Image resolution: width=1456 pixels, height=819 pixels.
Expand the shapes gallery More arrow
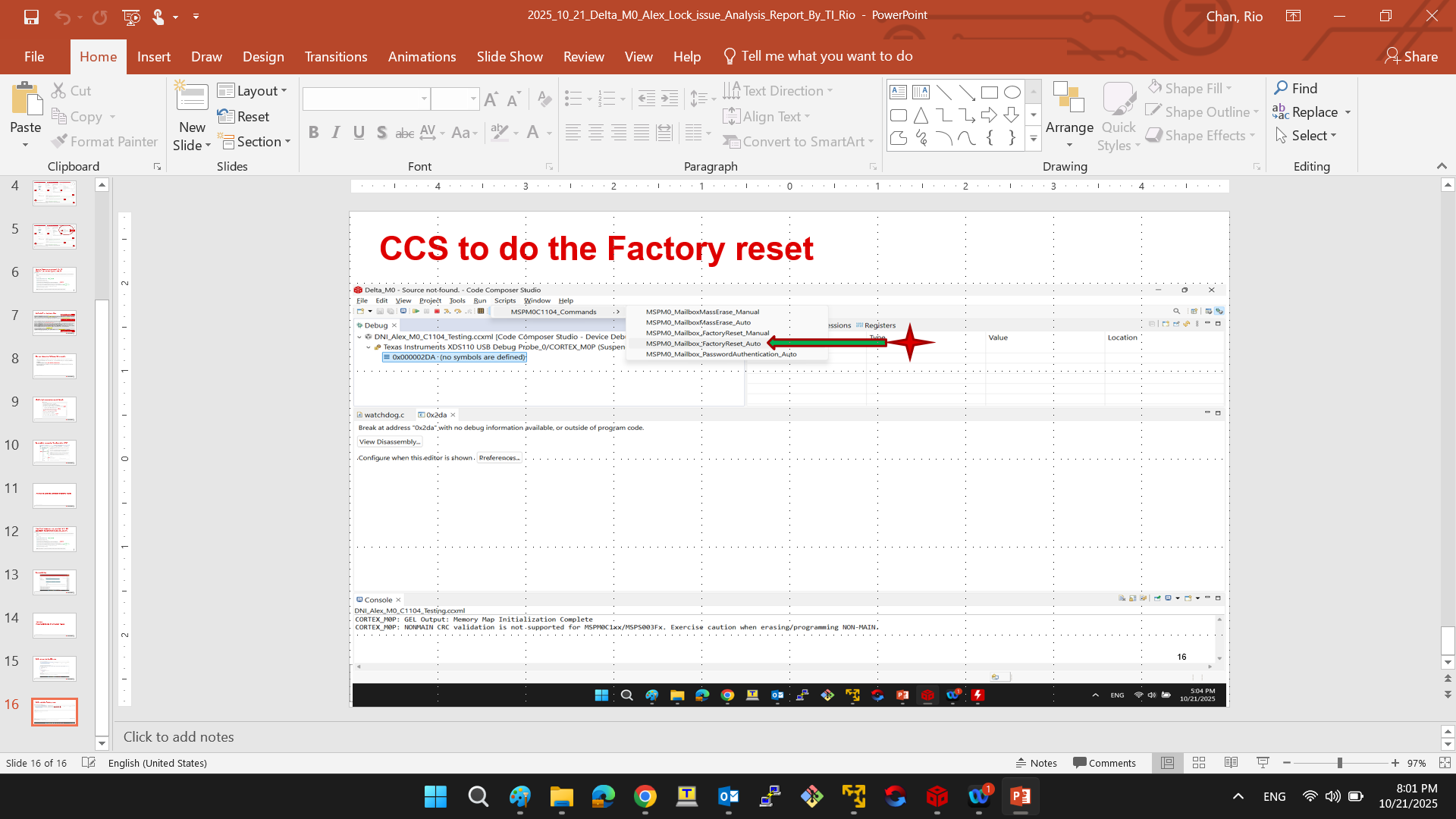tap(1033, 139)
